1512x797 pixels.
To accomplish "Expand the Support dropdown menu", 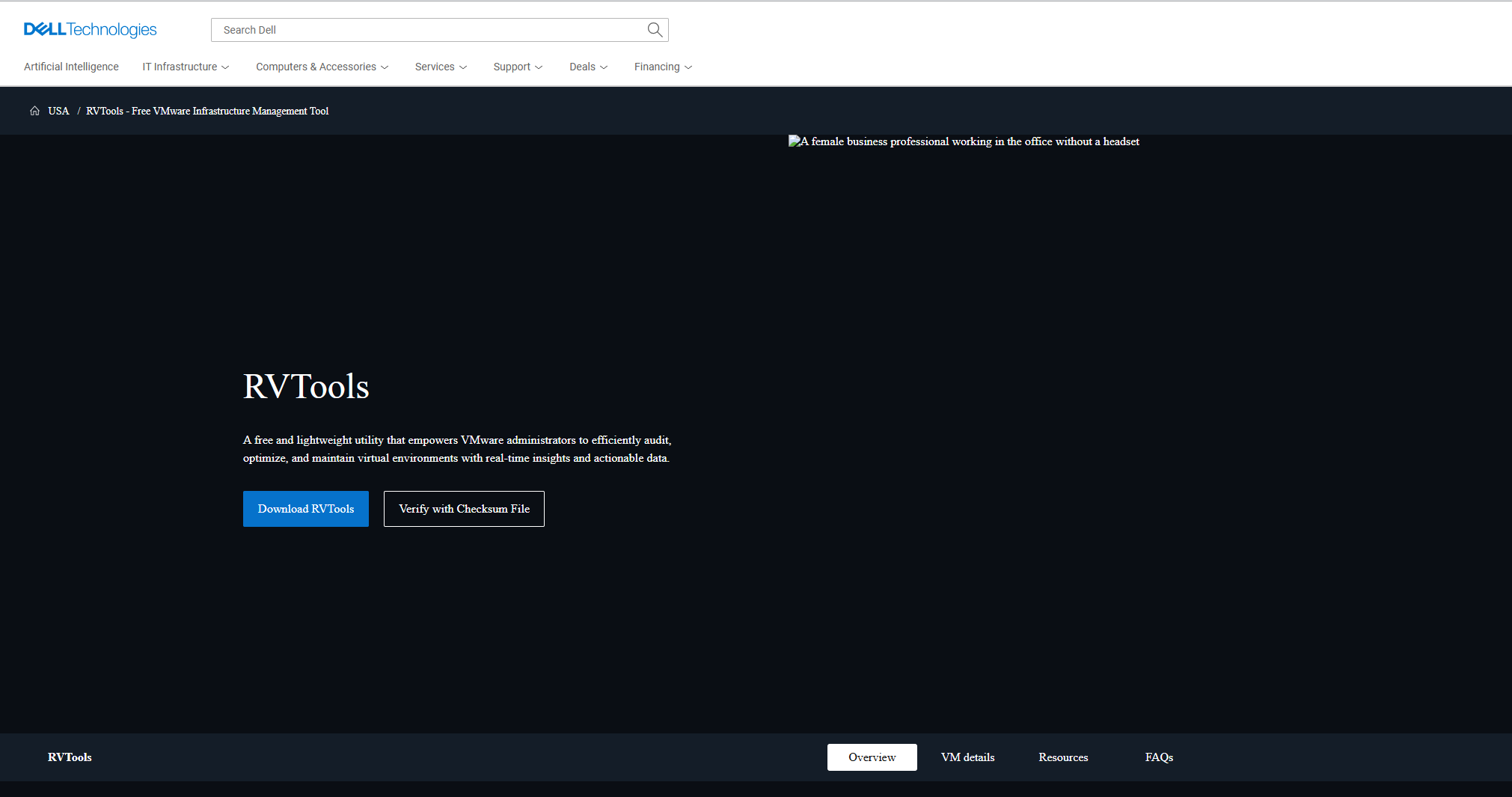I will point(518,67).
